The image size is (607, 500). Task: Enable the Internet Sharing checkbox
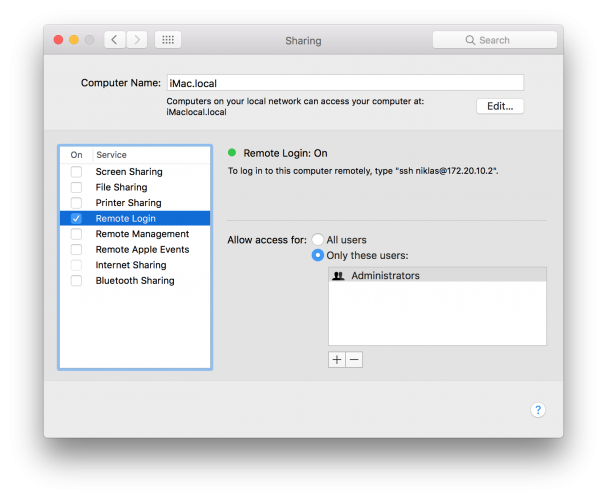pos(76,265)
